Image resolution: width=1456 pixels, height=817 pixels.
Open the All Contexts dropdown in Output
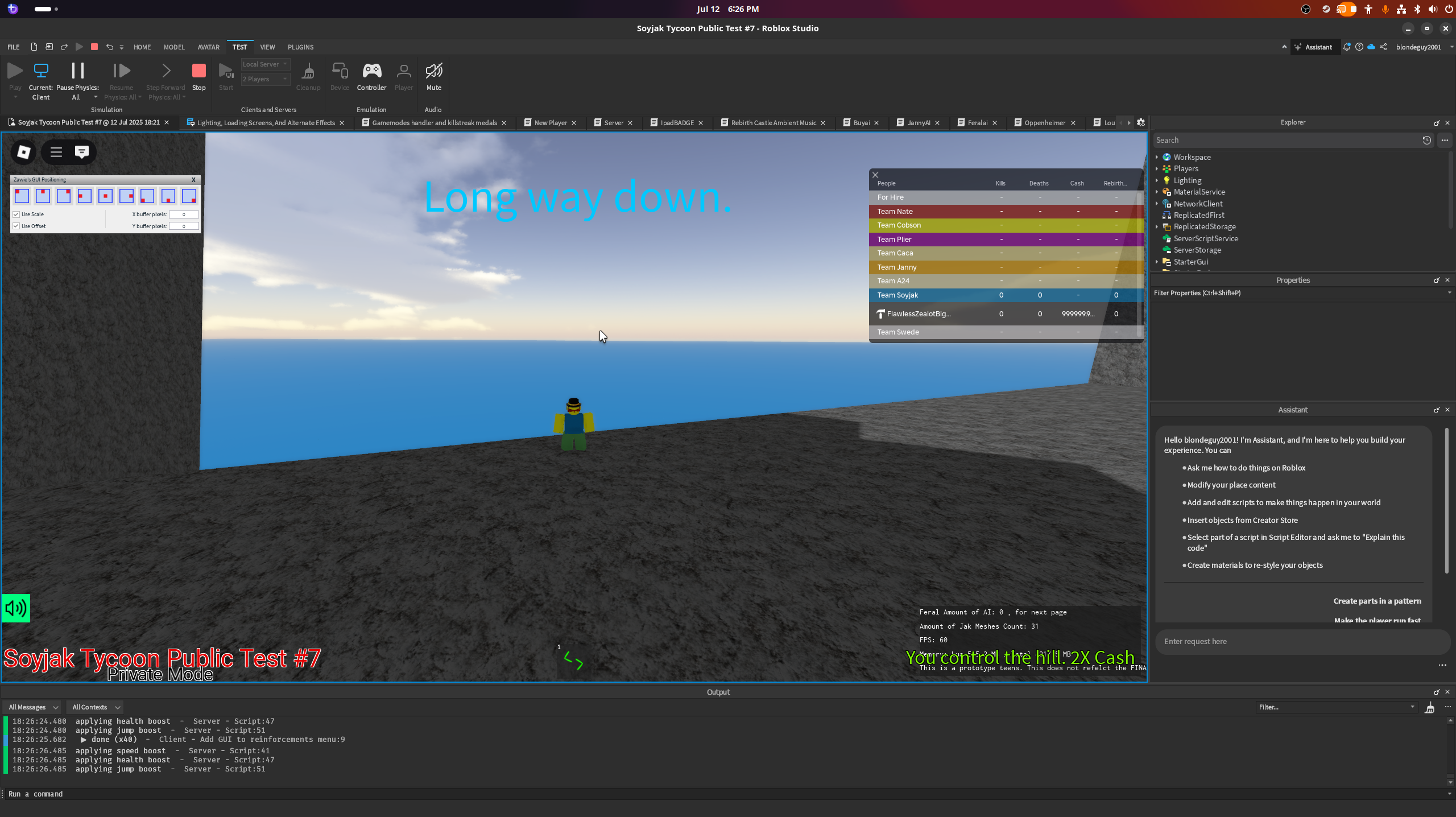point(96,707)
